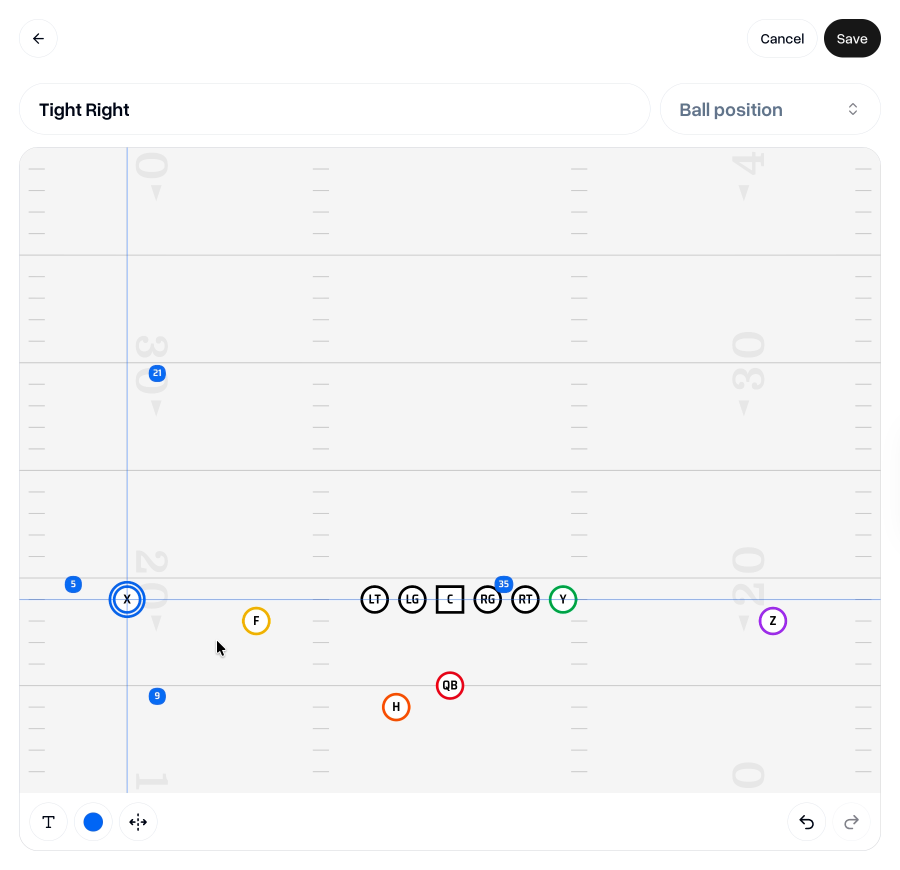Screen dimensions: 900x870
Task: Open the blue color picker swatch
Action: (93, 822)
